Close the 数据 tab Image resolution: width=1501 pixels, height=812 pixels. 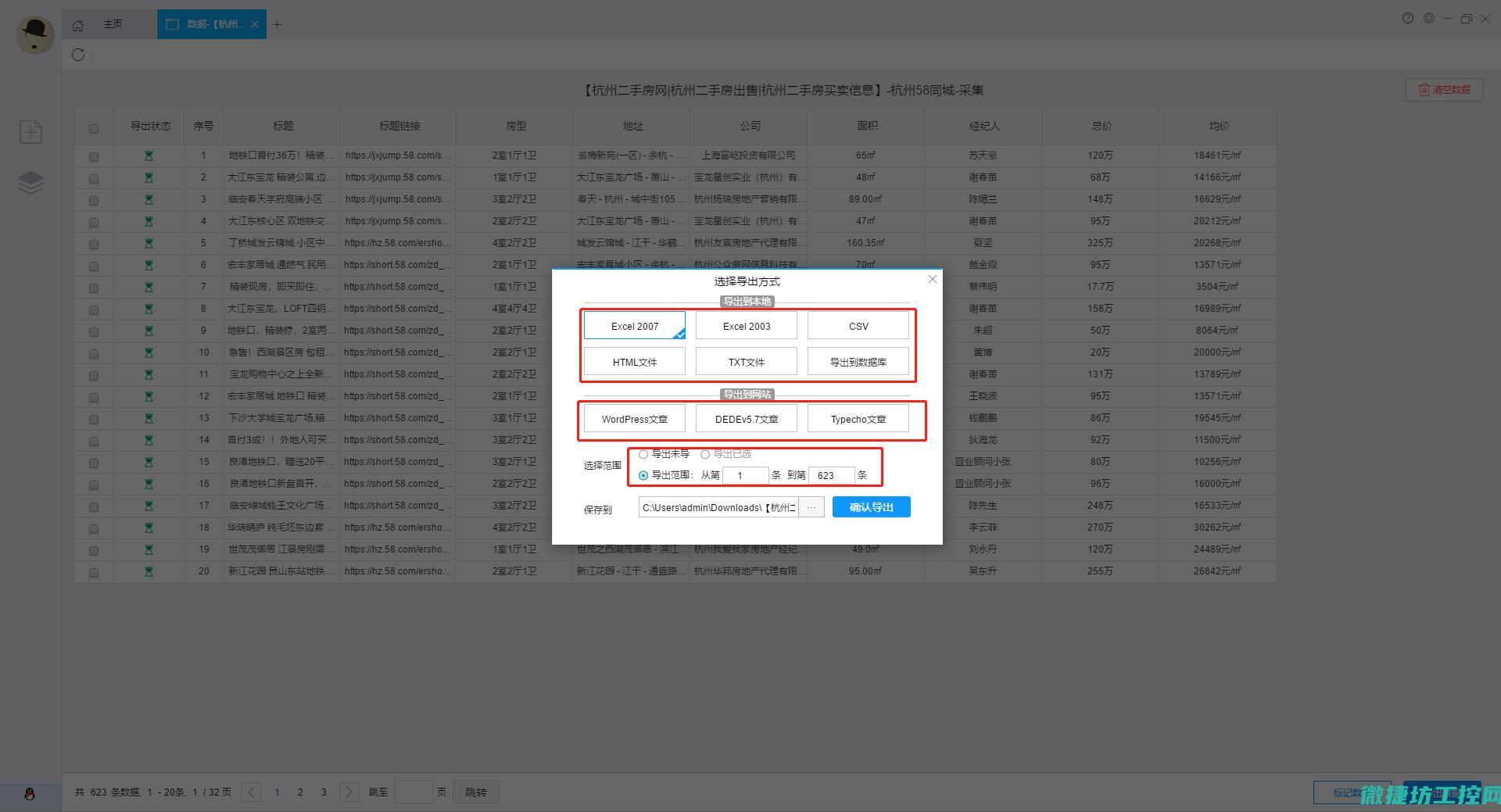(x=255, y=24)
